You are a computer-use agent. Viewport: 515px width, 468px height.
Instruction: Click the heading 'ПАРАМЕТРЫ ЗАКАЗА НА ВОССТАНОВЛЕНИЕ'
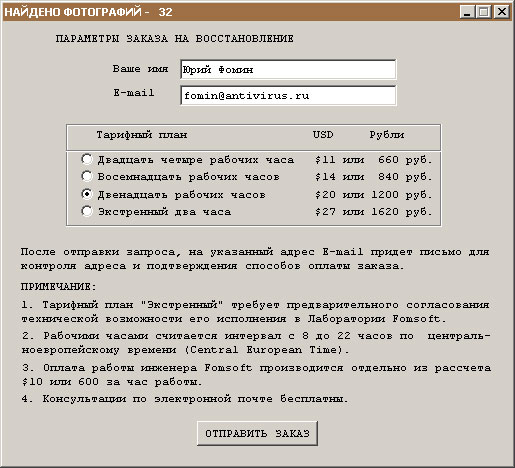[175, 39]
